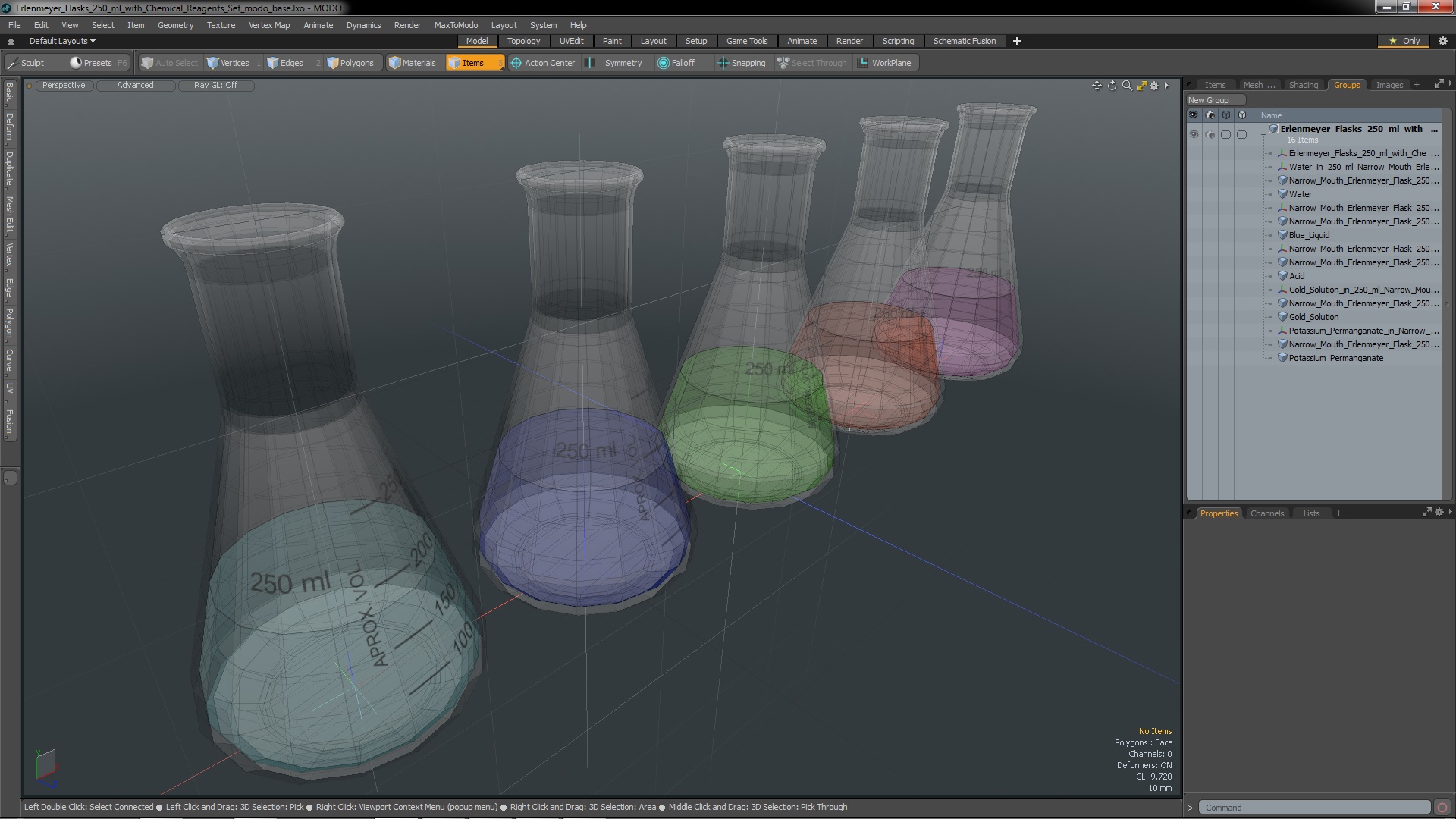Open the MaxToModo menu
The image size is (1456, 819).
click(x=456, y=25)
